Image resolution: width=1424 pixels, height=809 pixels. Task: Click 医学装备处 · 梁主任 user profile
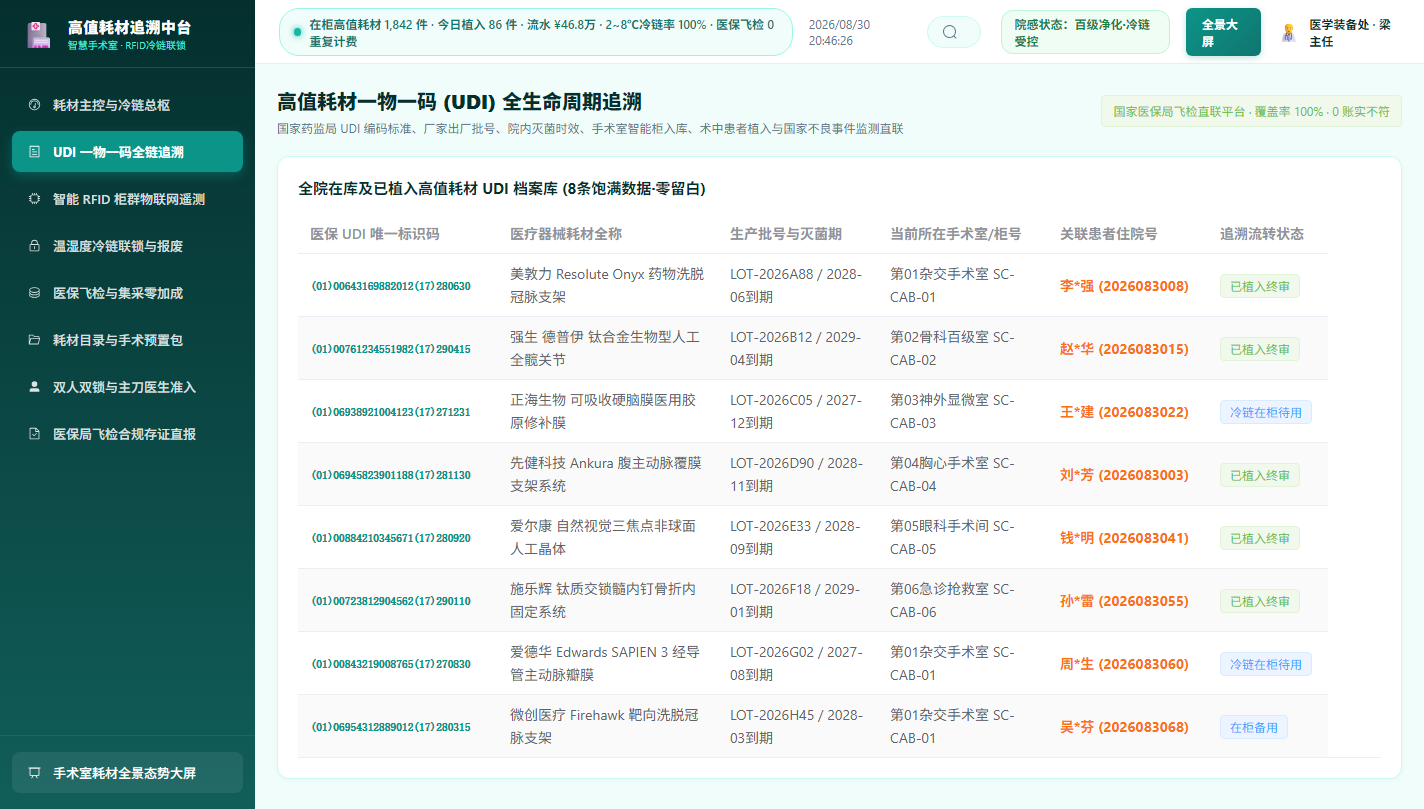click(x=1337, y=32)
